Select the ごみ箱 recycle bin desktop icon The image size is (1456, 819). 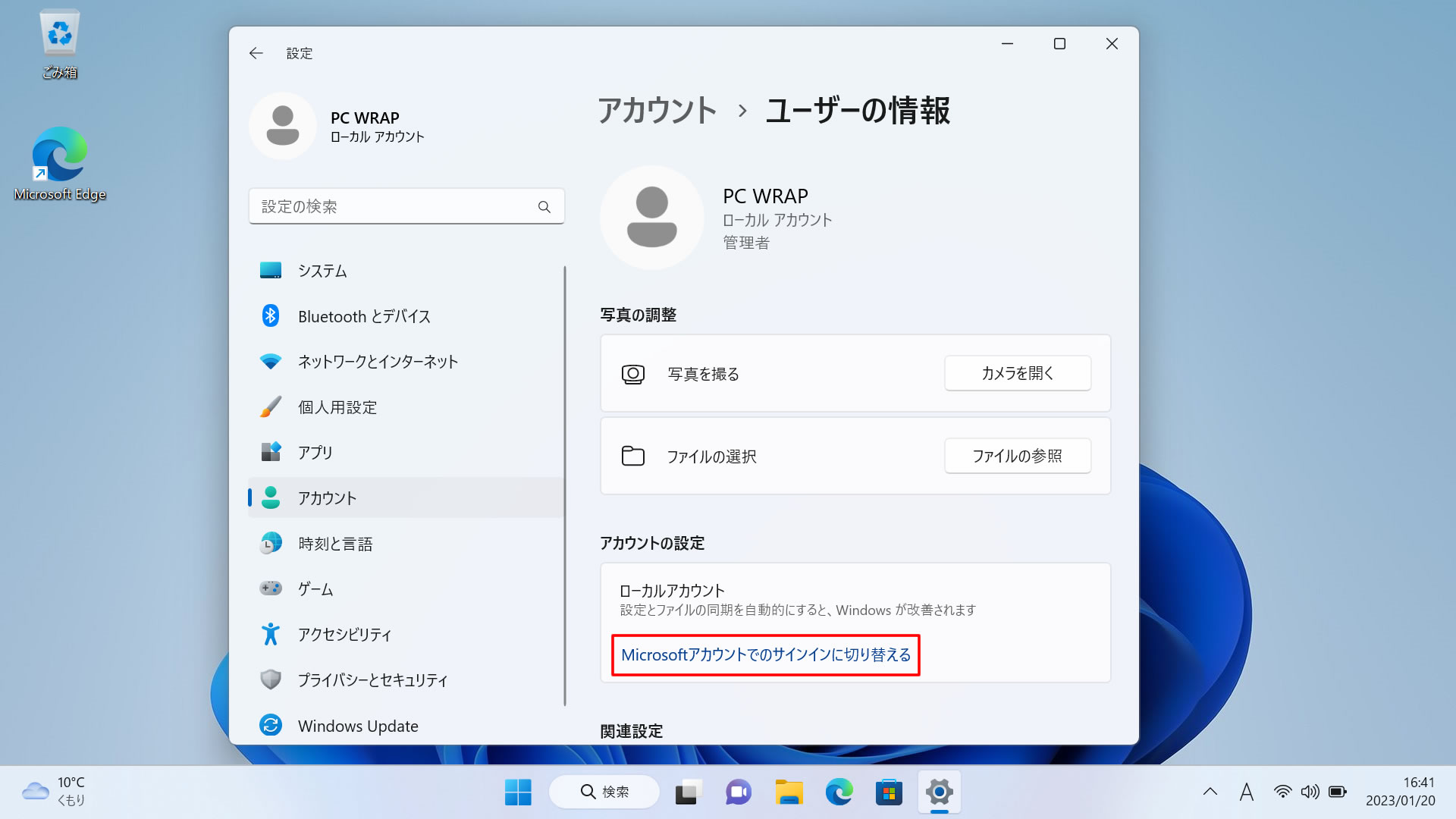[59, 44]
